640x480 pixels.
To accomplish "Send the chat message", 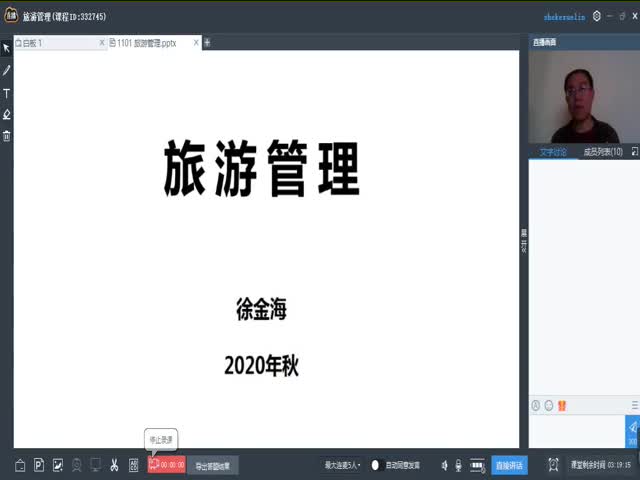I will tap(632, 431).
